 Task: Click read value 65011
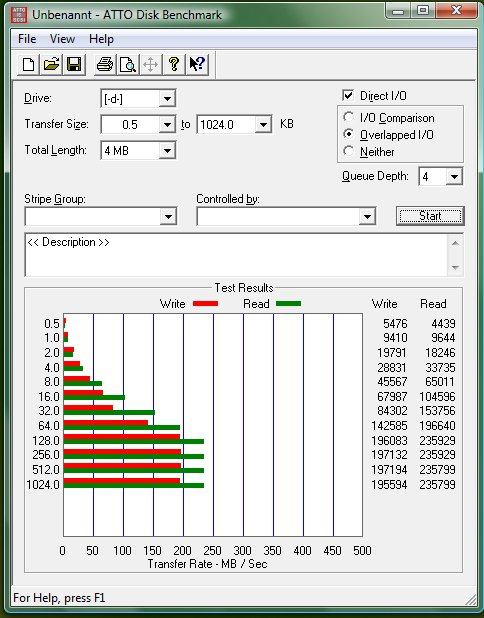click(x=440, y=382)
